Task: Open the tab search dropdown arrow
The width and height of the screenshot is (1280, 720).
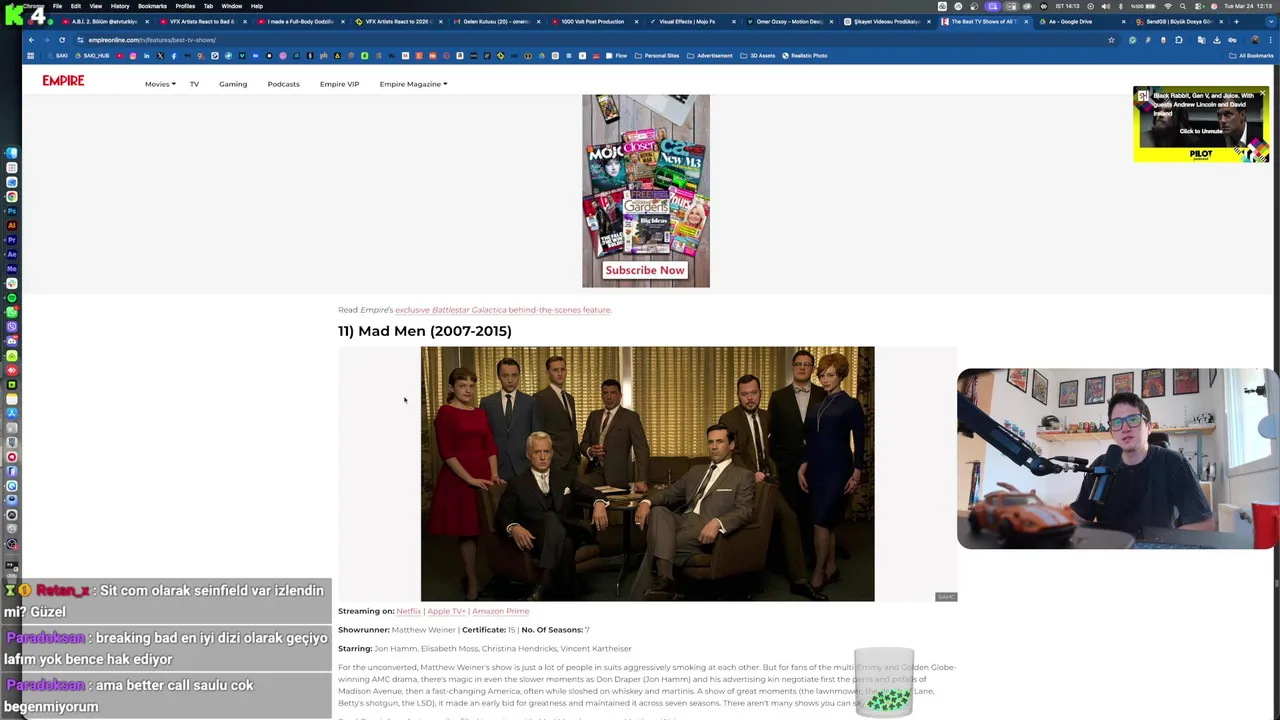Action: pos(1270,21)
